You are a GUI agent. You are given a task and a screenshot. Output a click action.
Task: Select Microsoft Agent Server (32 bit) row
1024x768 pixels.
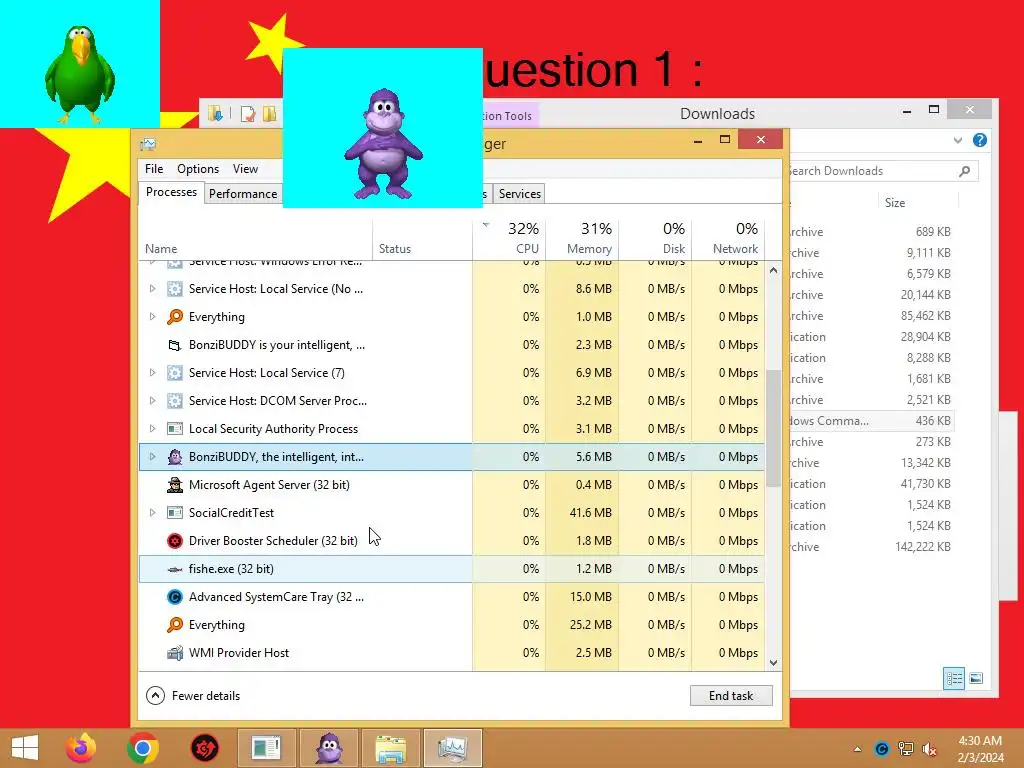point(451,485)
